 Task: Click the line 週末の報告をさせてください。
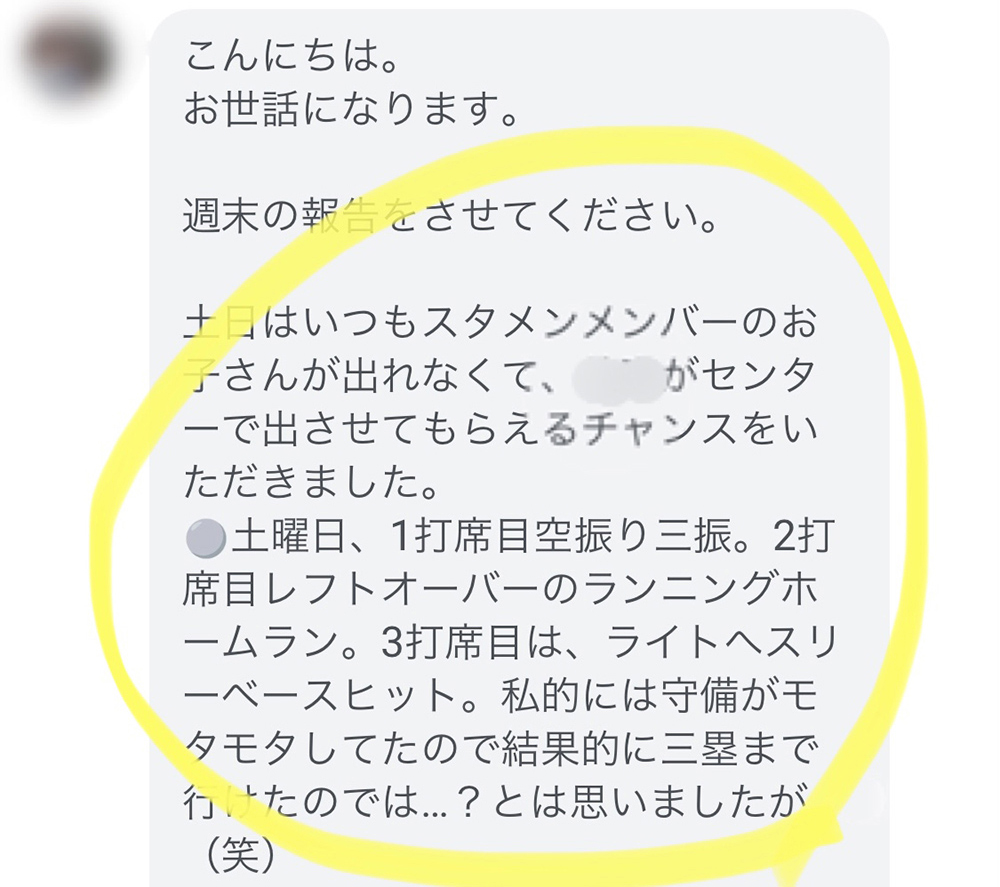point(450,215)
